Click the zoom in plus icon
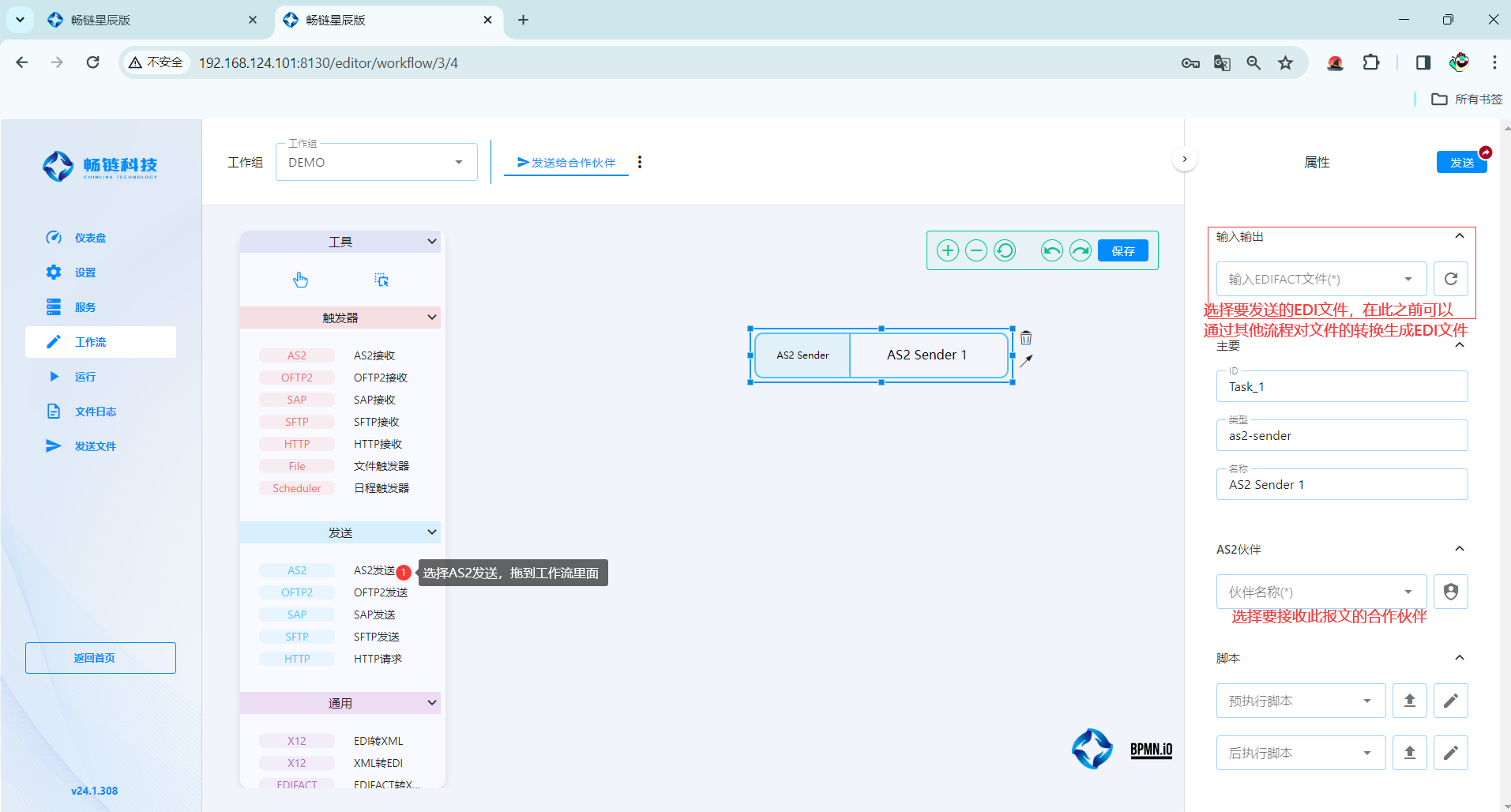The height and width of the screenshot is (812, 1511). [947, 251]
